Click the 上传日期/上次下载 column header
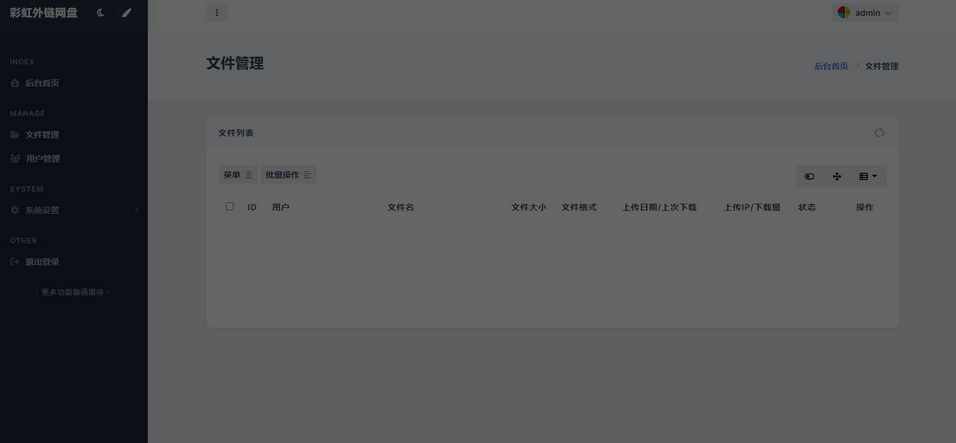The width and height of the screenshot is (956, 443). [659, 208]
